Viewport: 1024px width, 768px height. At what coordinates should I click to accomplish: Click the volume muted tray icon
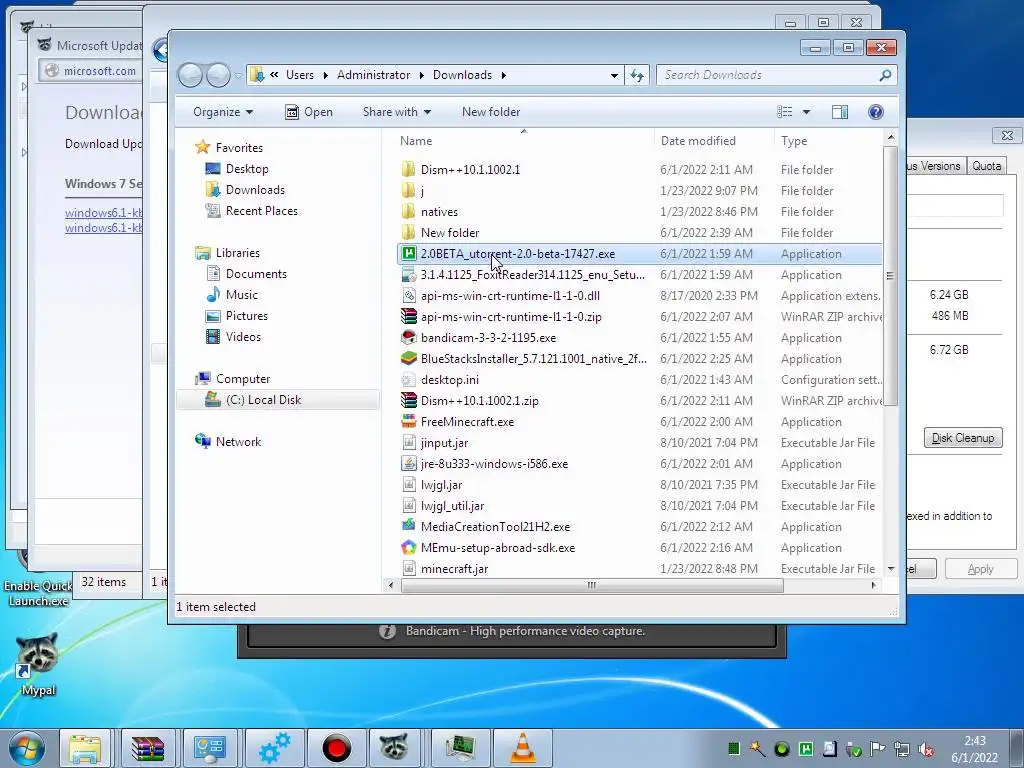point(925,749)
